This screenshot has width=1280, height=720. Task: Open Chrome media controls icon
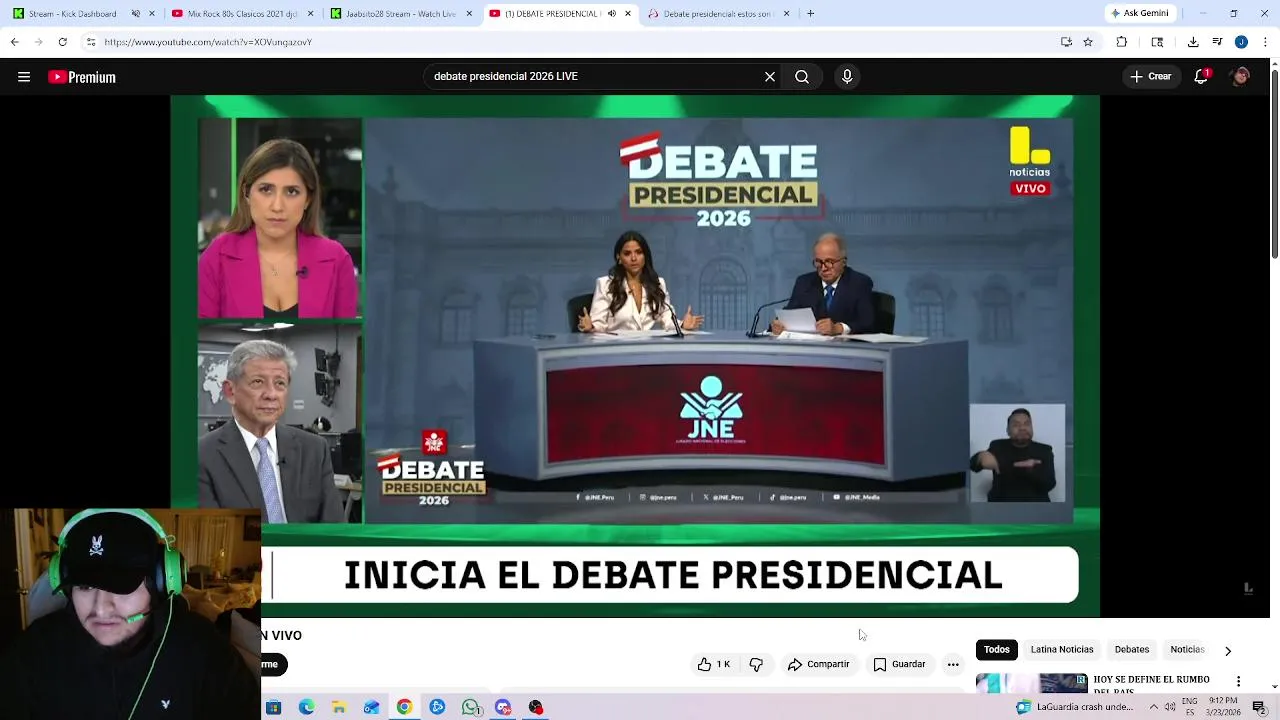[1217, 42]
